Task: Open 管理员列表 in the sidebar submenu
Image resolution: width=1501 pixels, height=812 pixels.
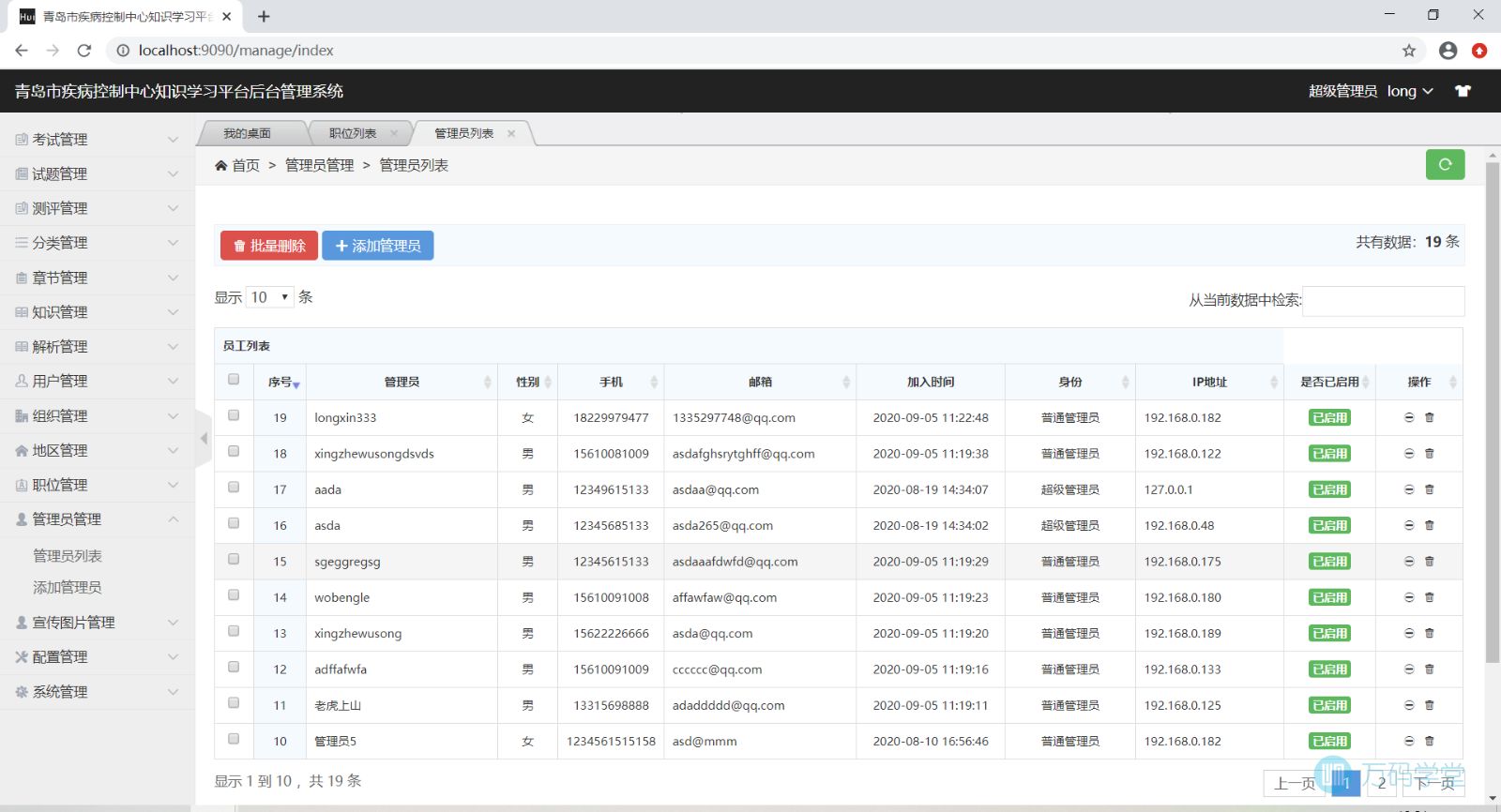Action: [x=68, y=556]
